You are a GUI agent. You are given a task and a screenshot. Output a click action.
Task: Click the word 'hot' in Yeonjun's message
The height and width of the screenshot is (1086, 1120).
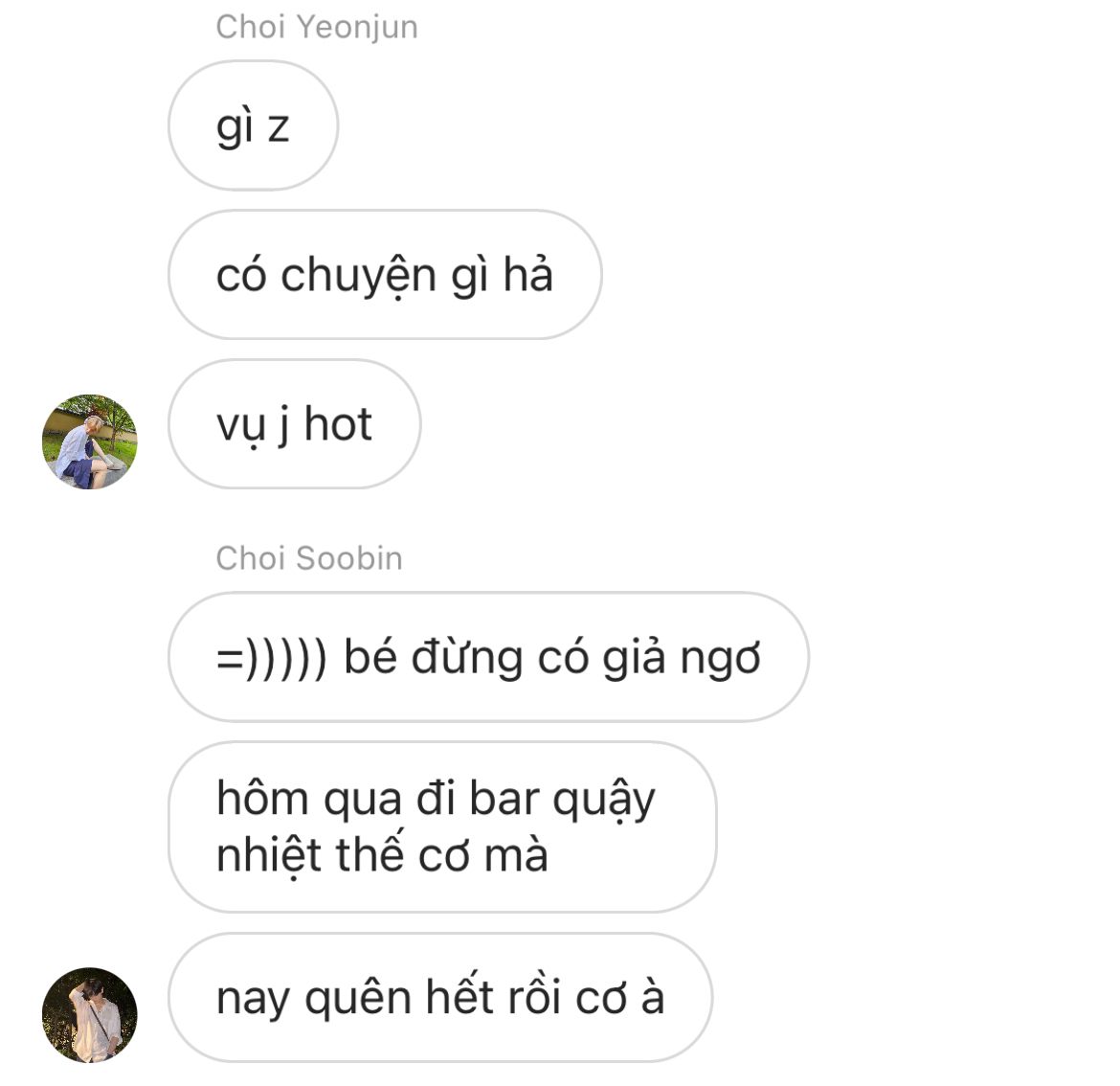coord(338,424)
